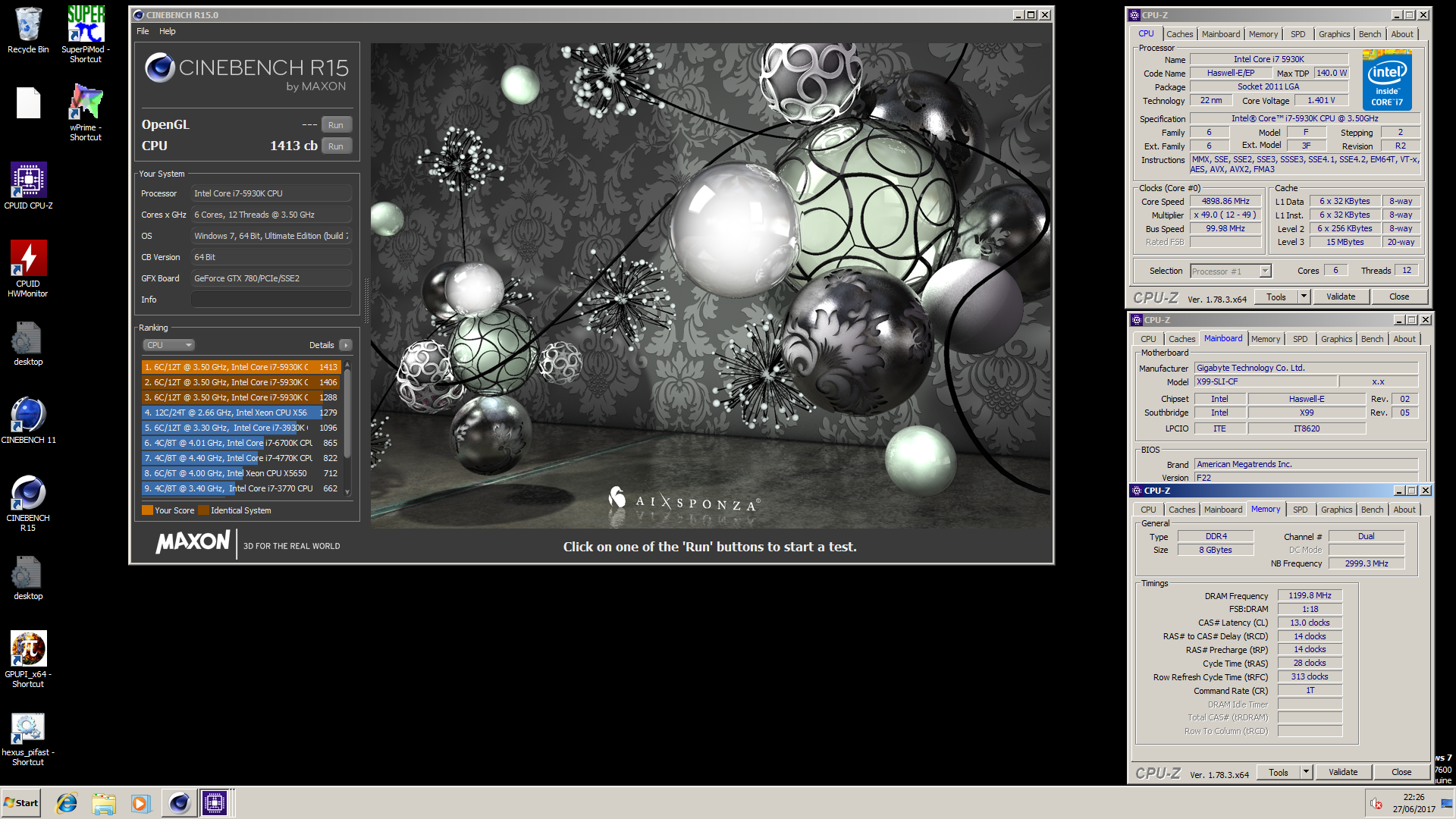The image size is (1456, 819).
Task: Select Memory tab in the Mainboard CPU-Z window
Action: click(1265, 339)
